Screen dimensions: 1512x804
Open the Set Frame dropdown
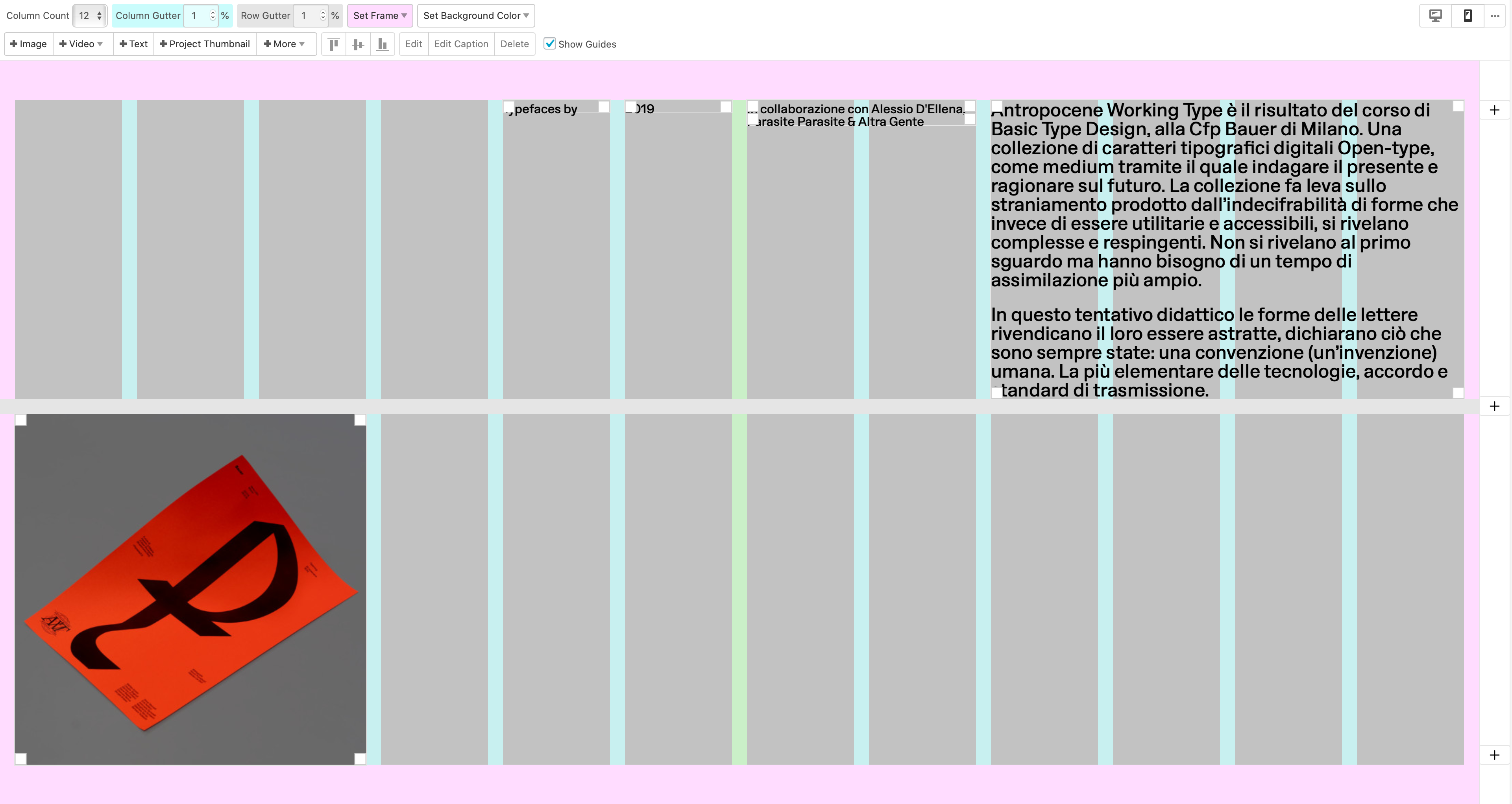[x=380, y=16]
